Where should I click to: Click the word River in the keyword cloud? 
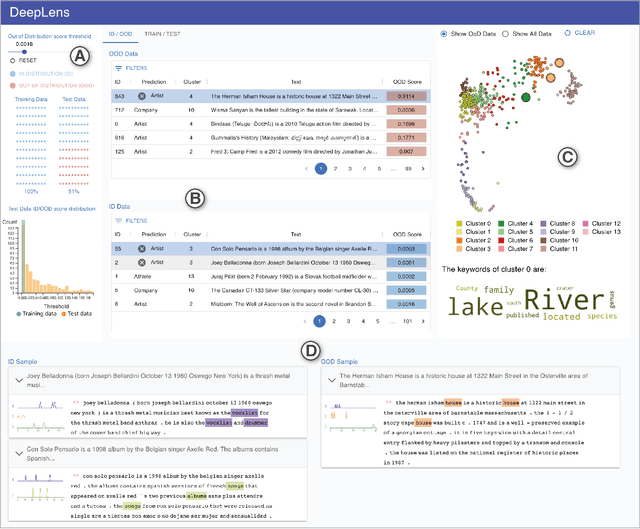click(x=564, y=300)
